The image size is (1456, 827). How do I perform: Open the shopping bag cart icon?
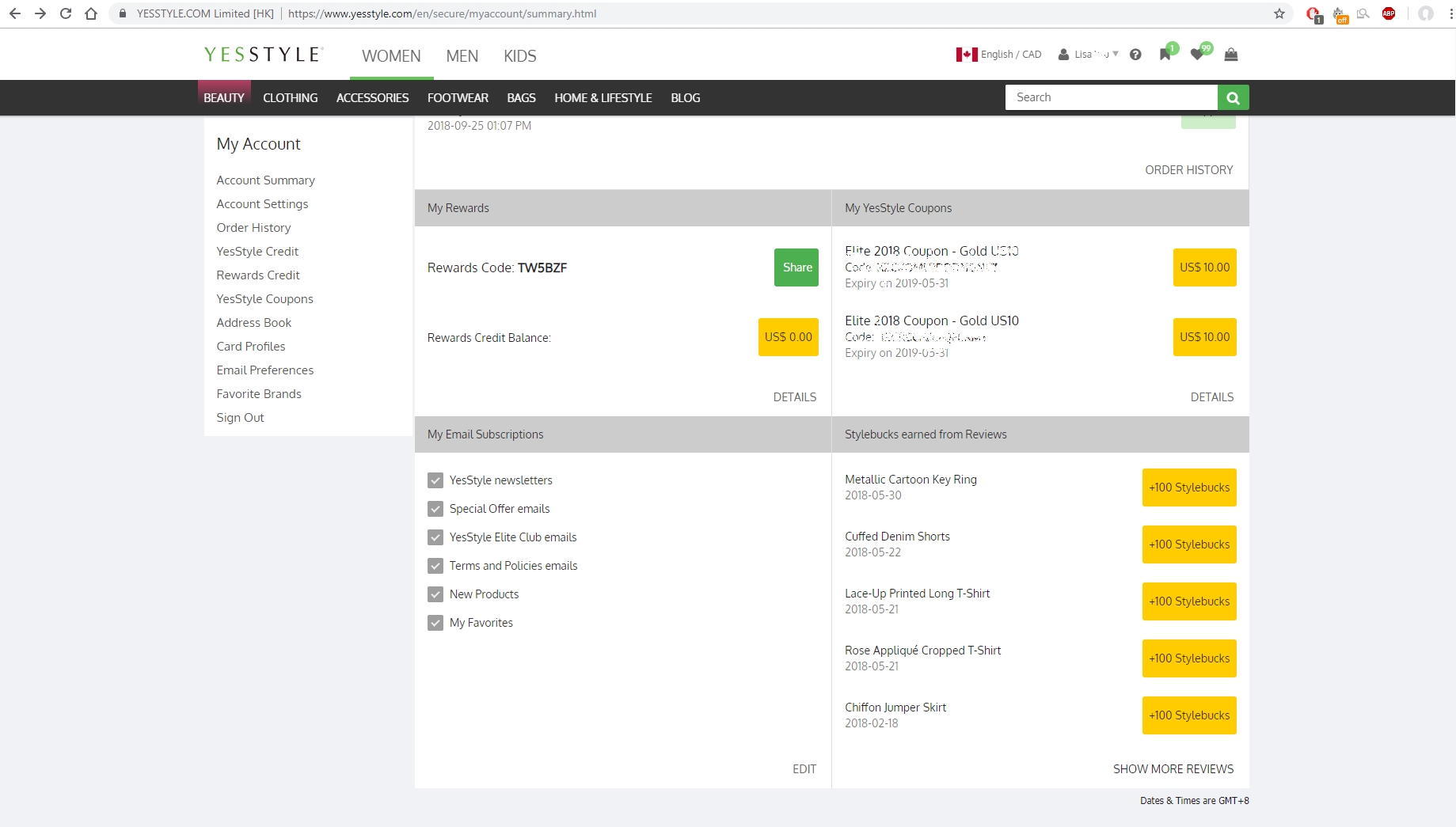pos(1230,55)
